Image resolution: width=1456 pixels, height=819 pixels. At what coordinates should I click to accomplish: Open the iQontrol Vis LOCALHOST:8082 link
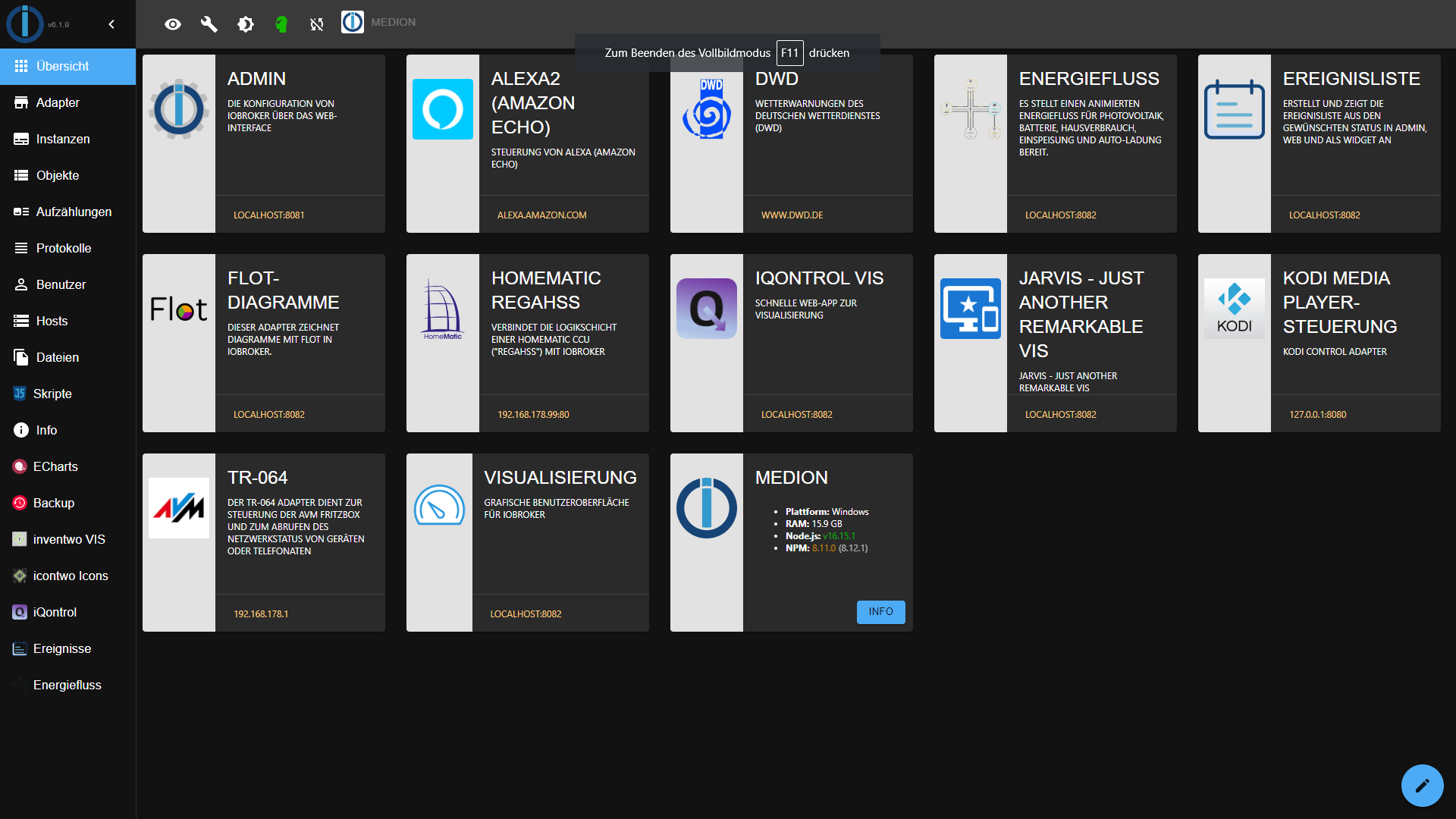pyautogui.click(x=797, y=415)
